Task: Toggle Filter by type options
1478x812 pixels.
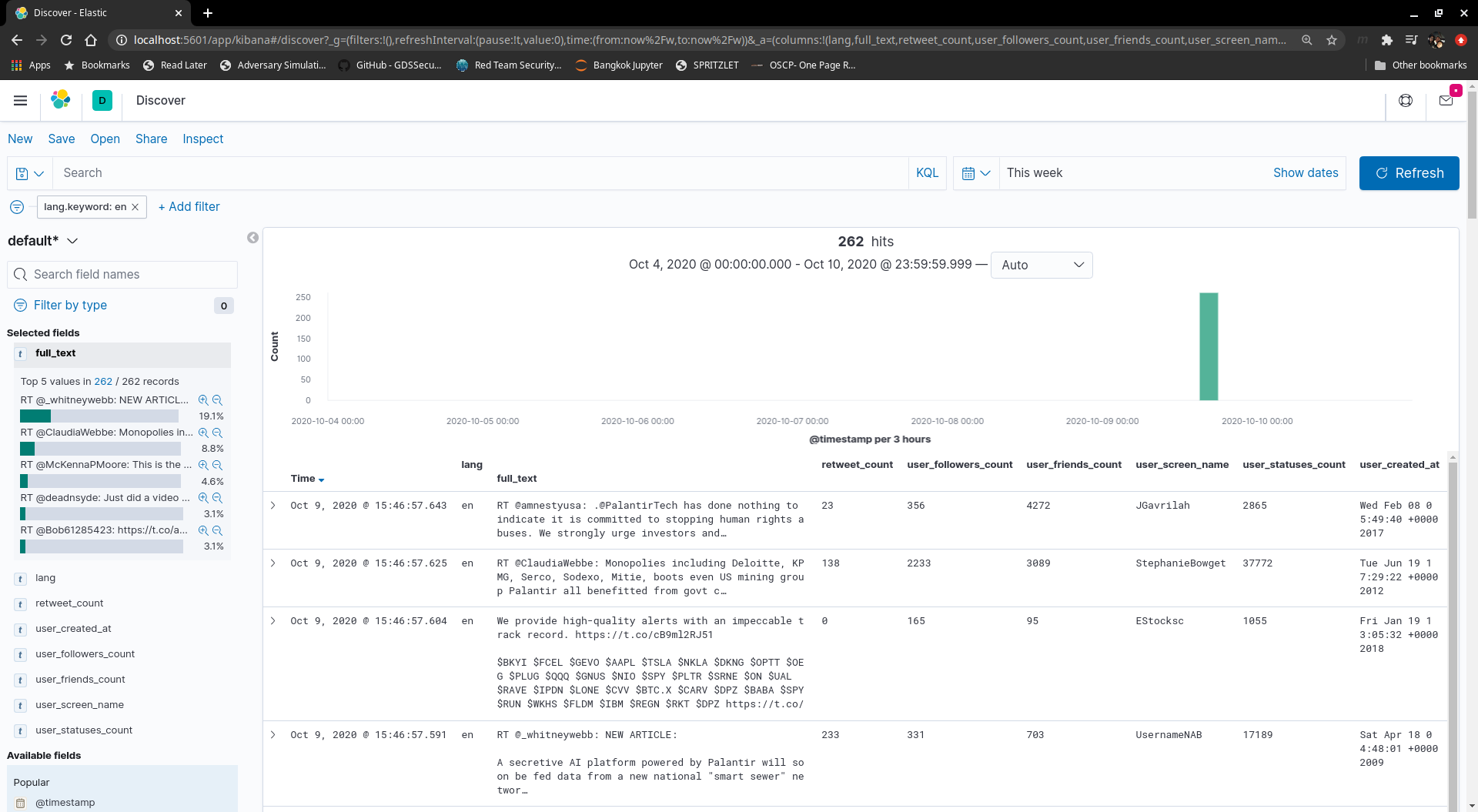Action: (70, 306)
